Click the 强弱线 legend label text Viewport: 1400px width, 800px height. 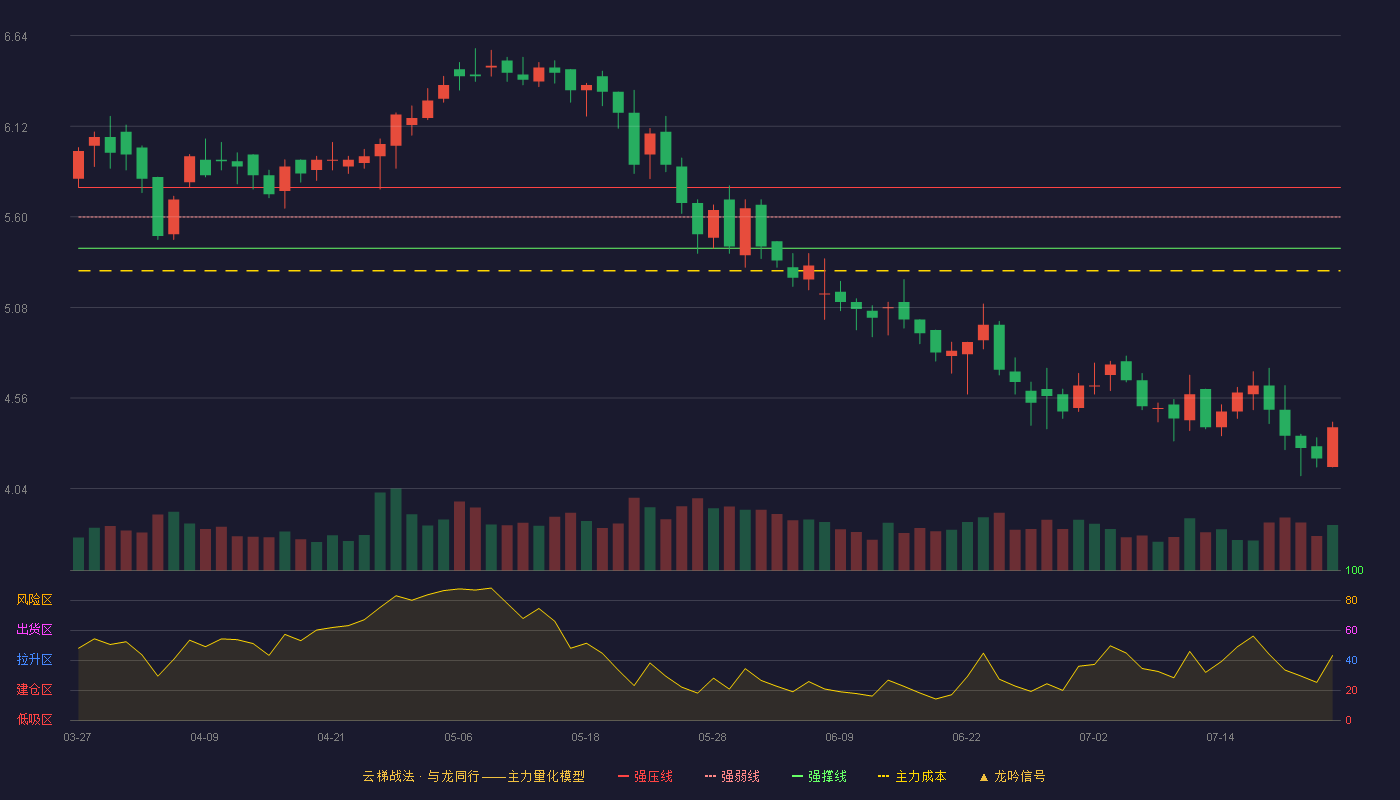740,776
